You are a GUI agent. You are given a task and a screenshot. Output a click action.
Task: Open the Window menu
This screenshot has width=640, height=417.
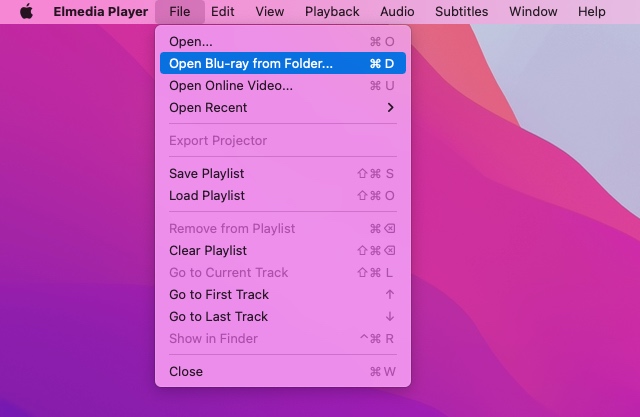click(x=533, y=12)
